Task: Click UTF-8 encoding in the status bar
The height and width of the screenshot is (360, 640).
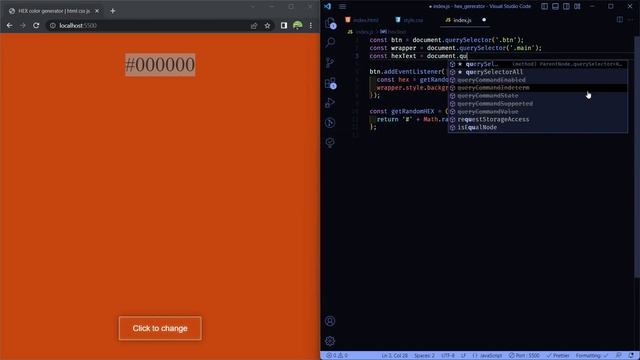Action: tap(448, 356)
